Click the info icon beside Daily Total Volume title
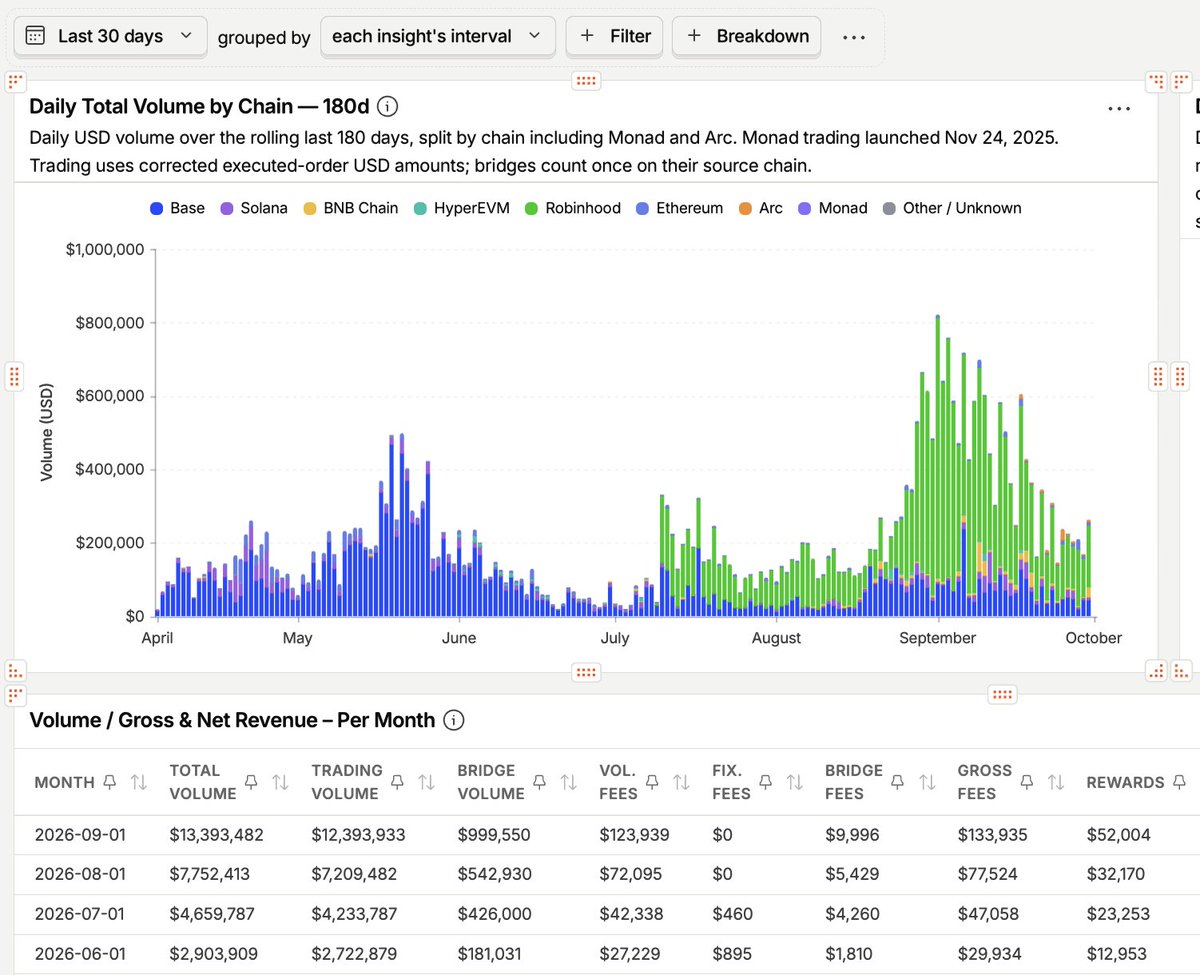Viewport: 1200px width, 975px height. 388,106
